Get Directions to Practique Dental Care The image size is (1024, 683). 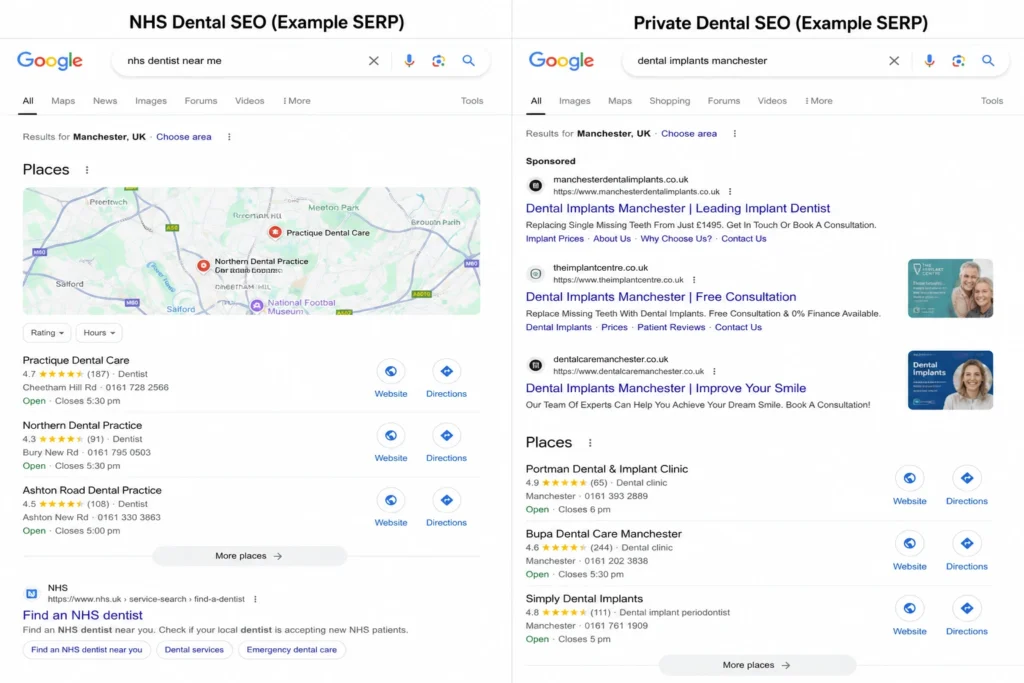[446, 379]
